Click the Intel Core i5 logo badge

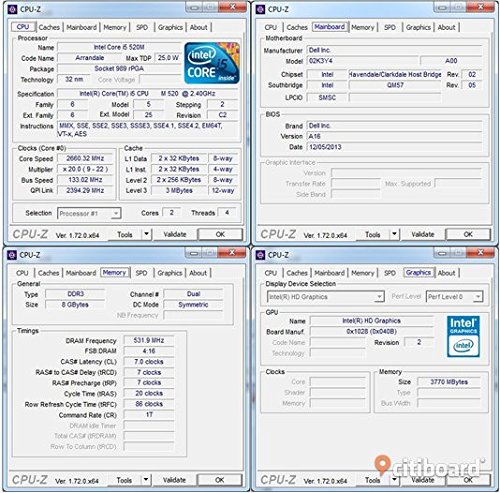pyautogui.click(x=212, y=63)
